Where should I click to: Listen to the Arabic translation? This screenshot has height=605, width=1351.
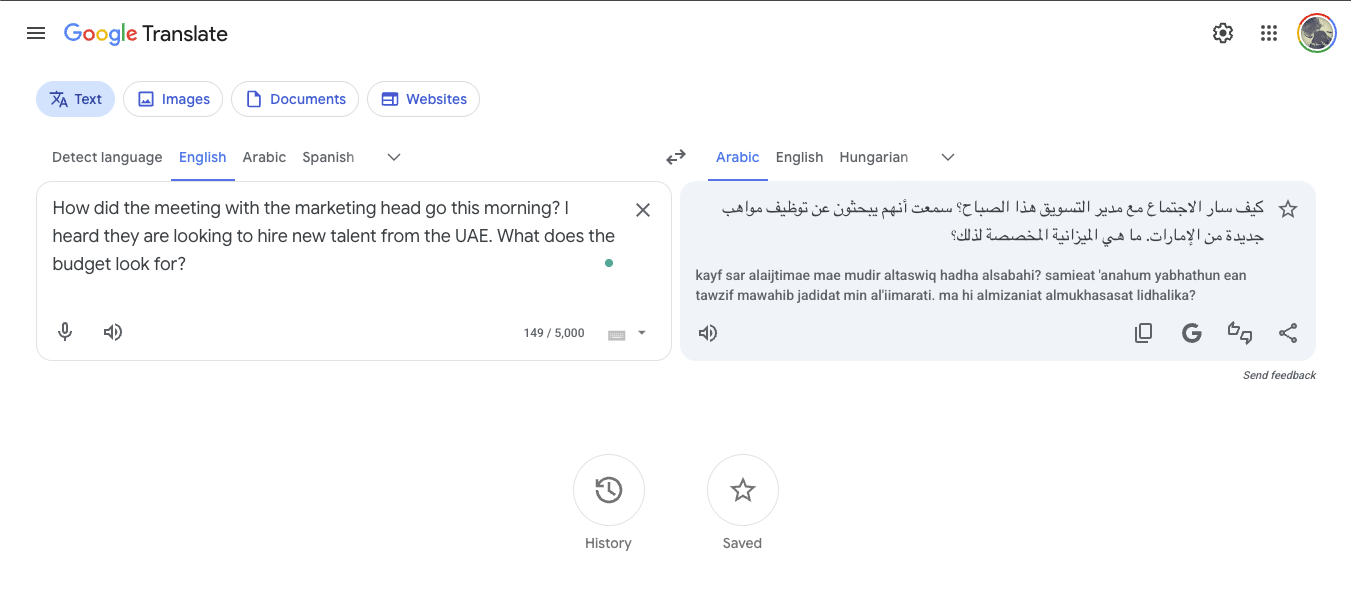[x=707, y=332]
